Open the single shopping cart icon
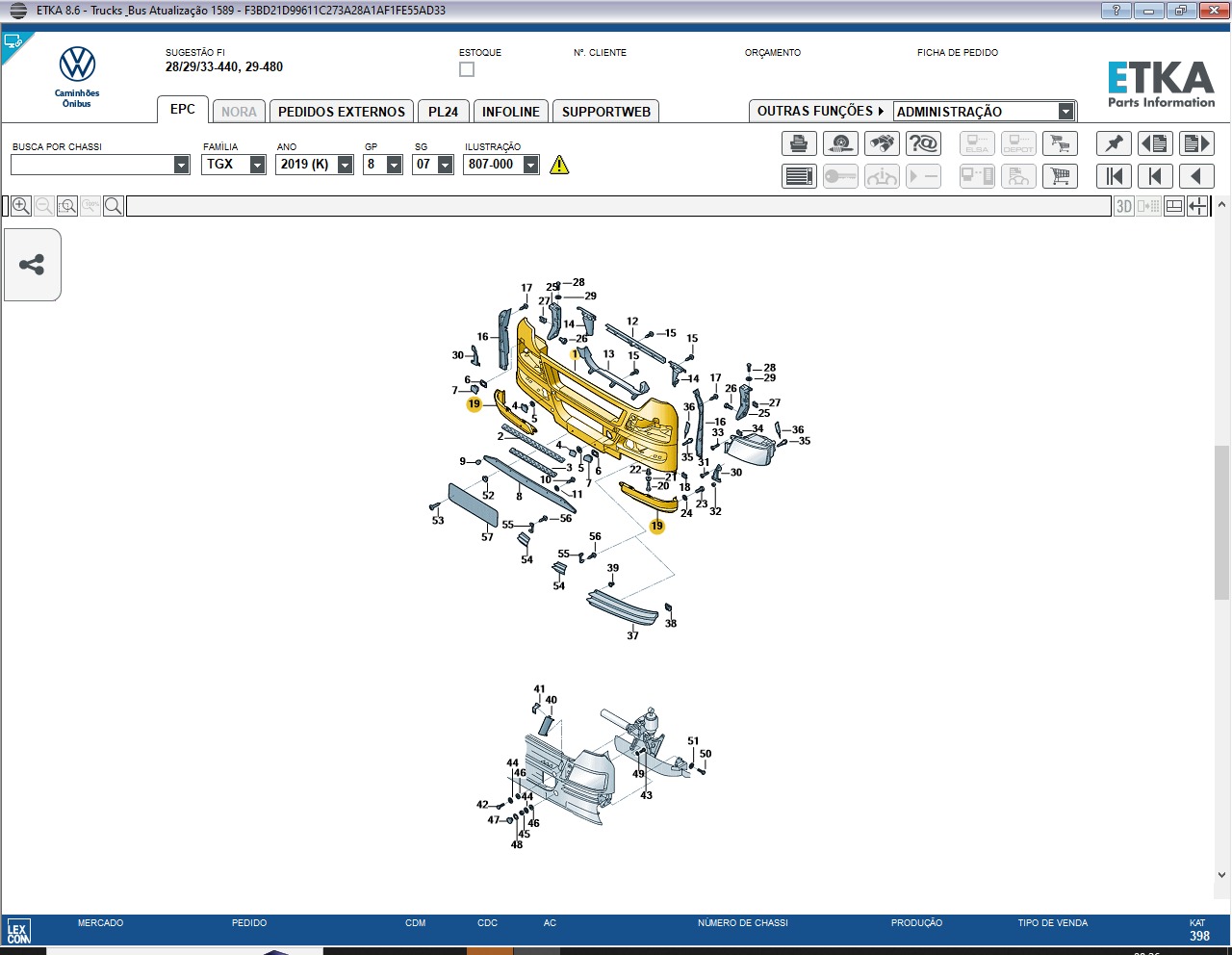This screenshot has height=955, width=1232. (x=1060, y=176)
